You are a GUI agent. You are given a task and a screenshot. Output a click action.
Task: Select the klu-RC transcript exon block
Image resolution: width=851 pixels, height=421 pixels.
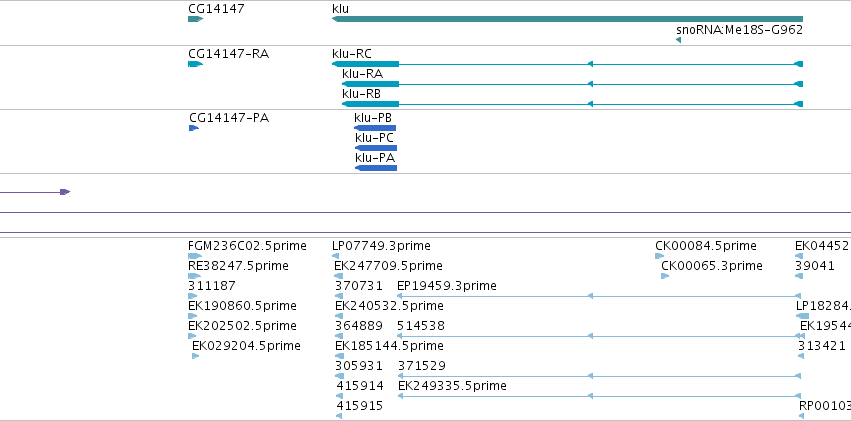click(x=365, y=64)
